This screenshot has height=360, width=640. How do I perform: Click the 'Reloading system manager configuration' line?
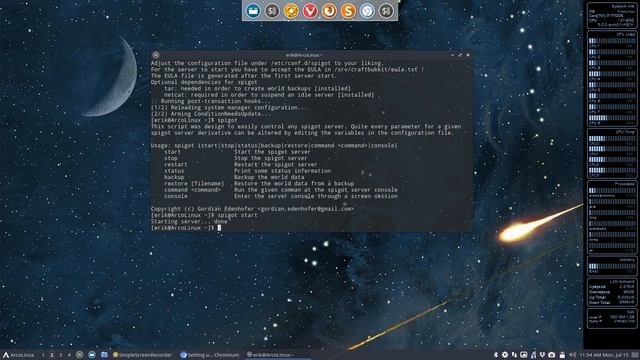[x=229, y=108]
